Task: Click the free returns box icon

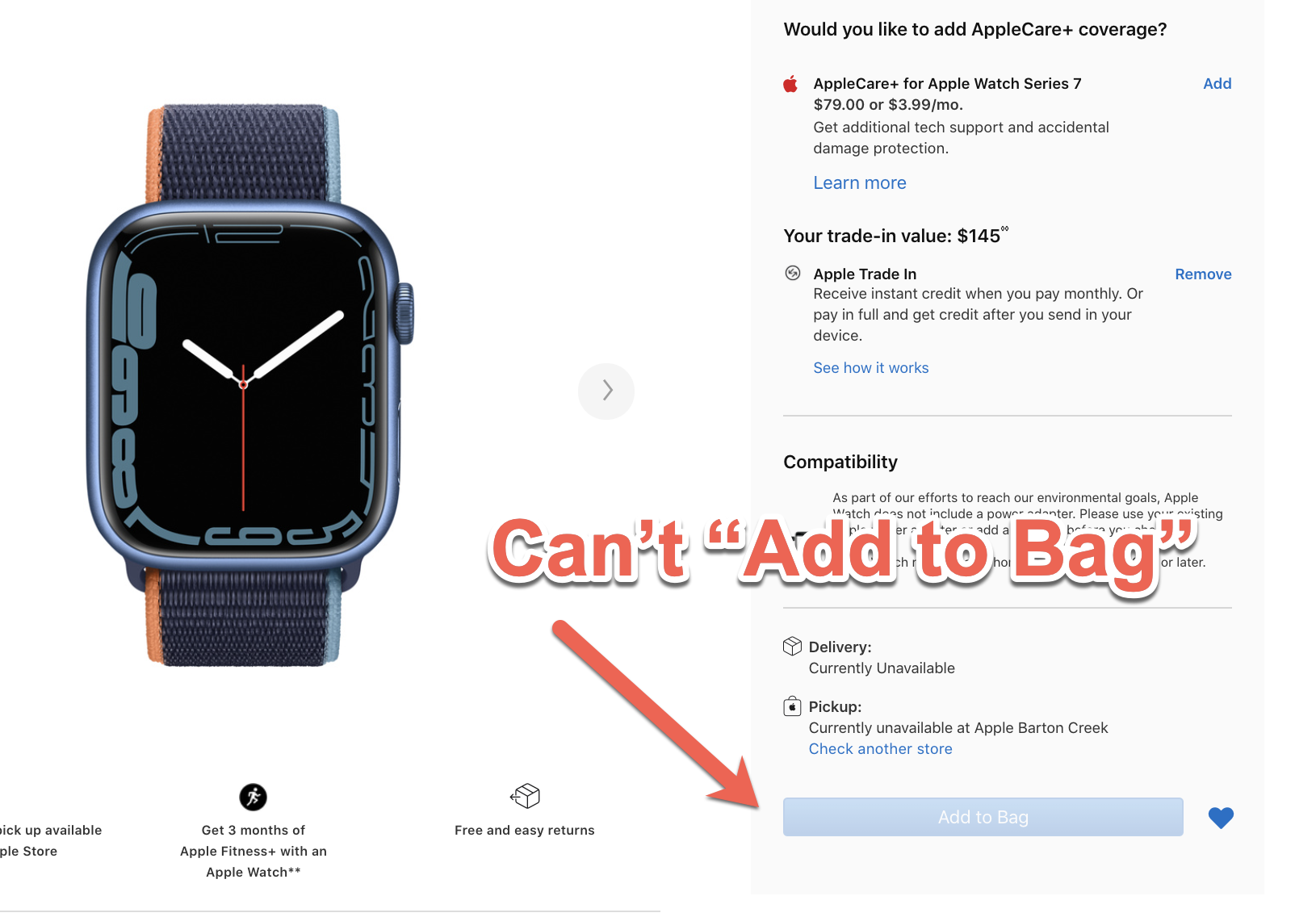Action: click(x=525, y=796)
